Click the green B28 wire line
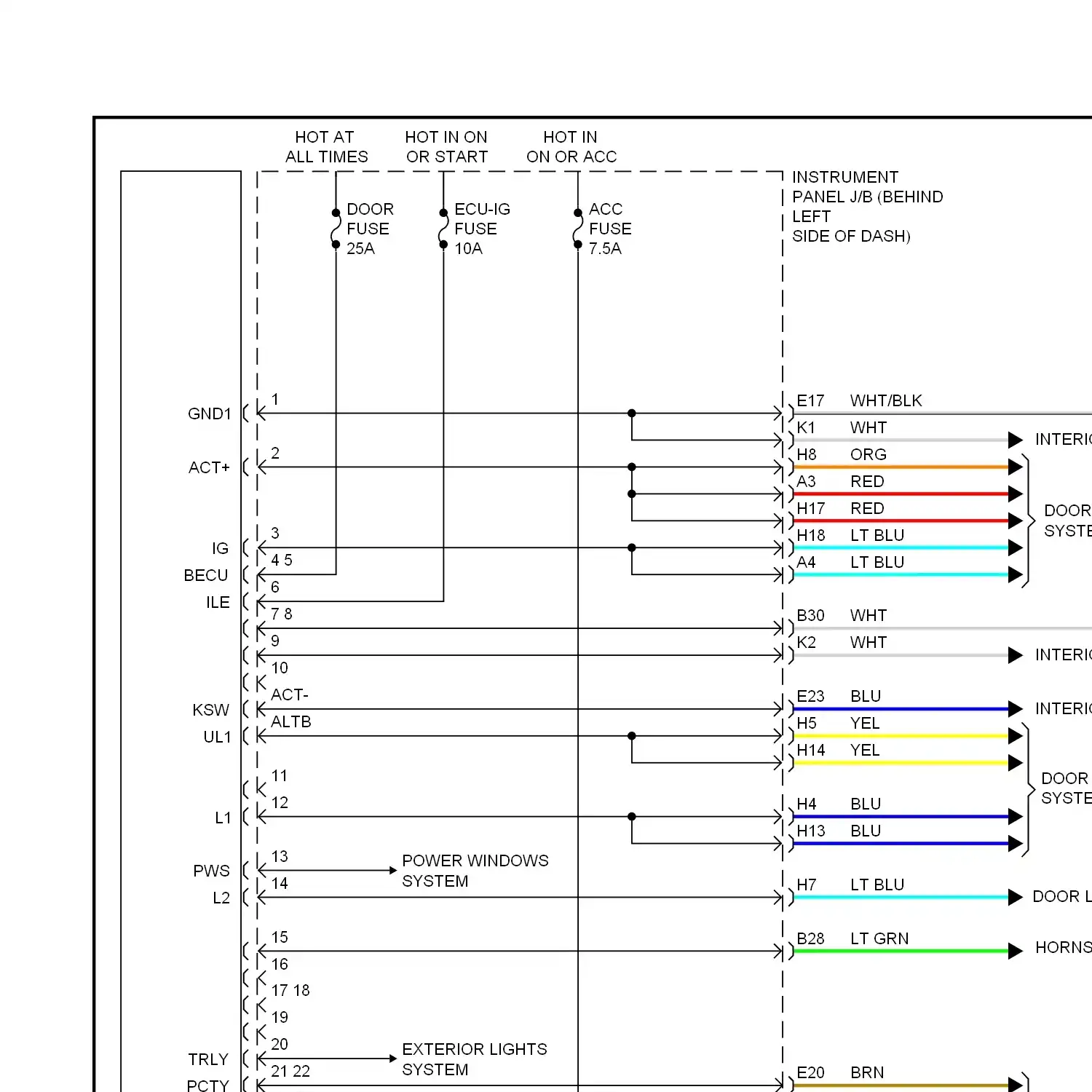1092x1092 pixels. [x=901, y=951]
